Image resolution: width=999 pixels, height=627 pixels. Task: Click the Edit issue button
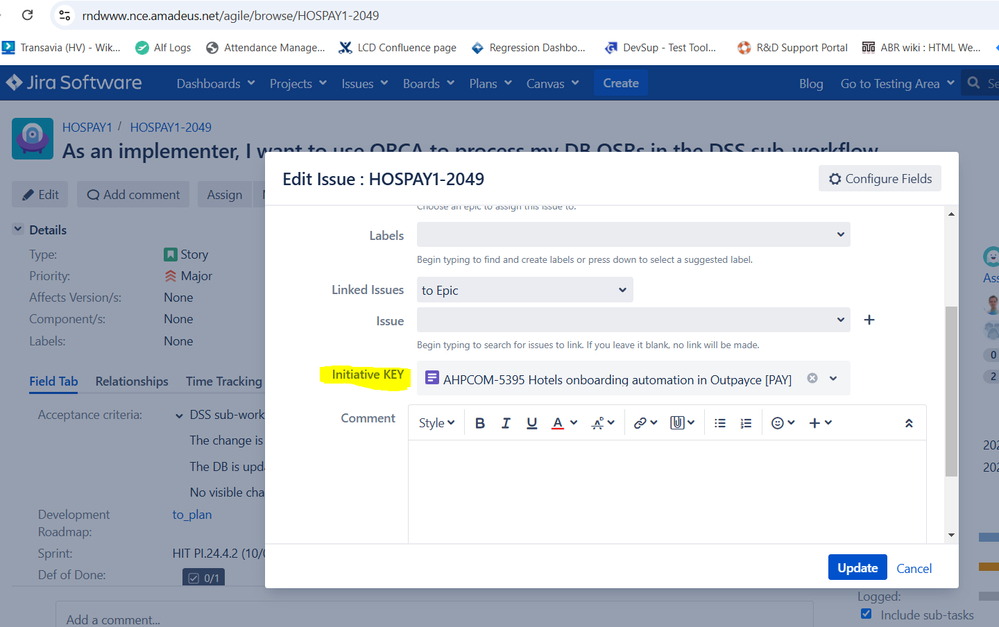(x=41, y=195)
